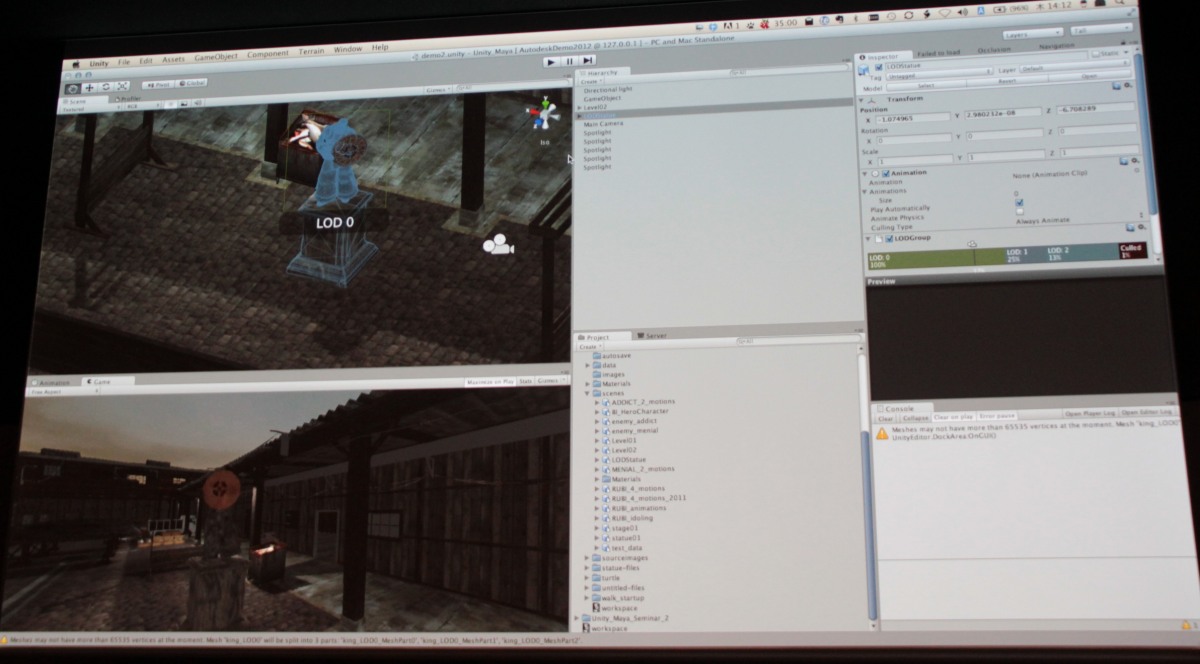Click the scene orientation gizmo
The height and width of the screenshot is (664, 1200).
tap(542, 115)
